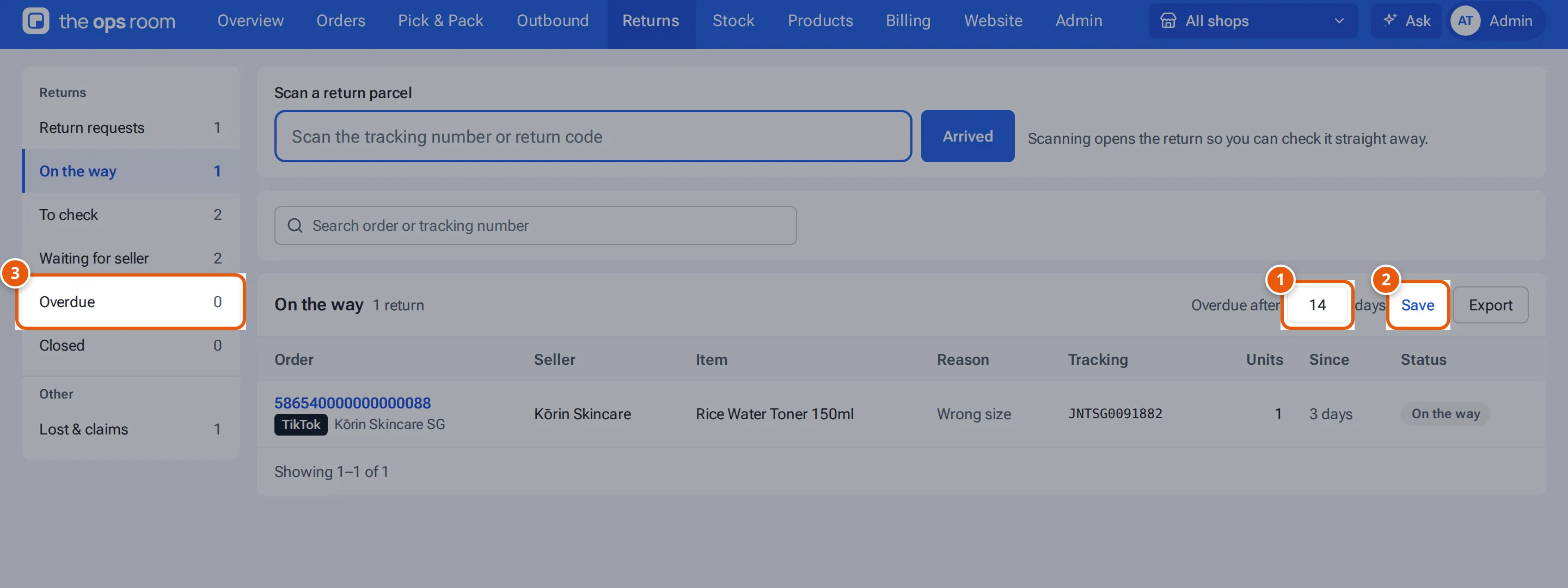Screen dimensions: 1568x588
Task: Open the Overview tab
Action: (250, 21)
